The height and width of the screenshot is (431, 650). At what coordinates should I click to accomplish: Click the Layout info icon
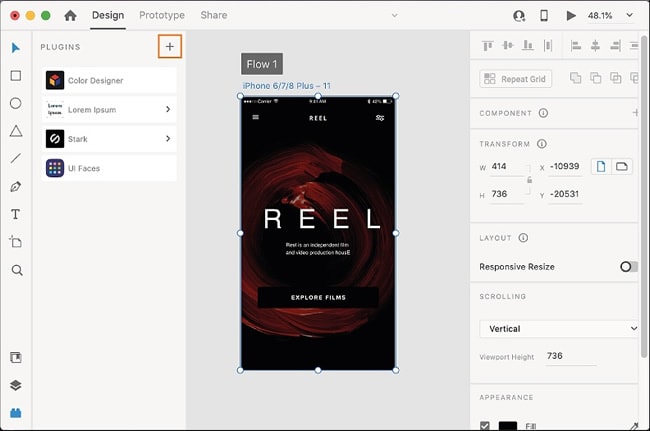(x=524, y=238)
